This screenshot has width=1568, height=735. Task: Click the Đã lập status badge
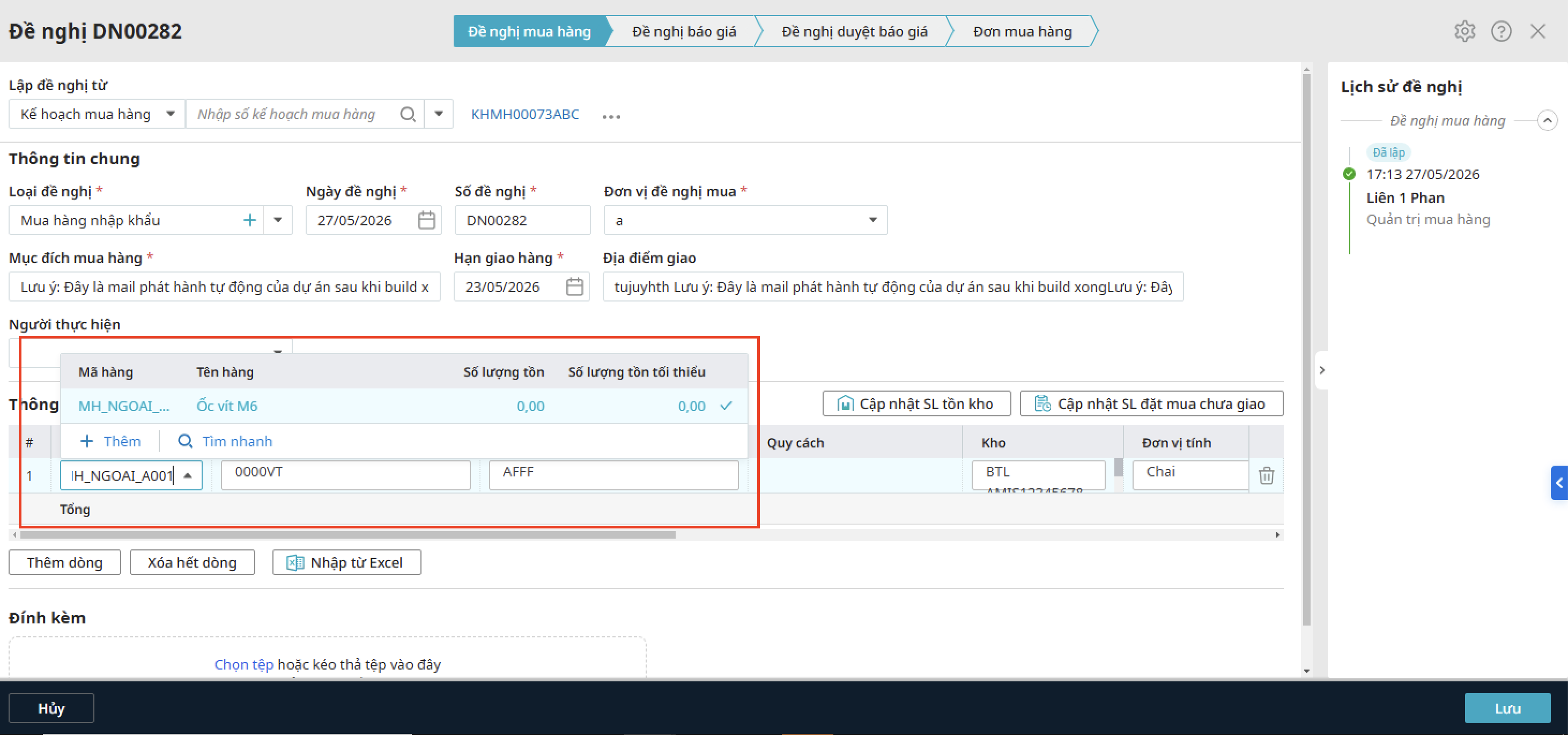tap(1388, 152)
